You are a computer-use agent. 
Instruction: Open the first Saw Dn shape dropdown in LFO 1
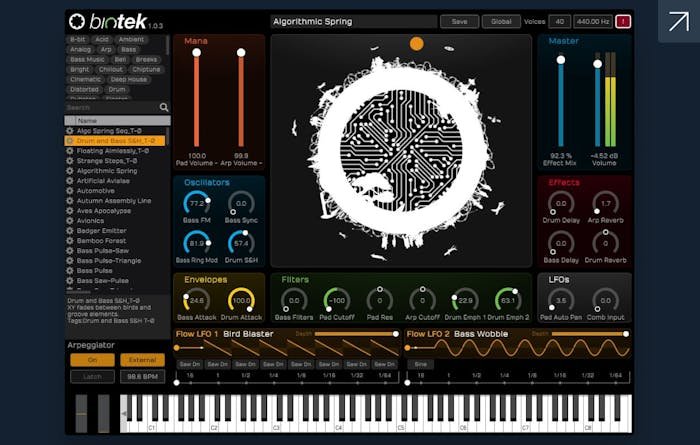pyautogui.click(x=190, y=364)
